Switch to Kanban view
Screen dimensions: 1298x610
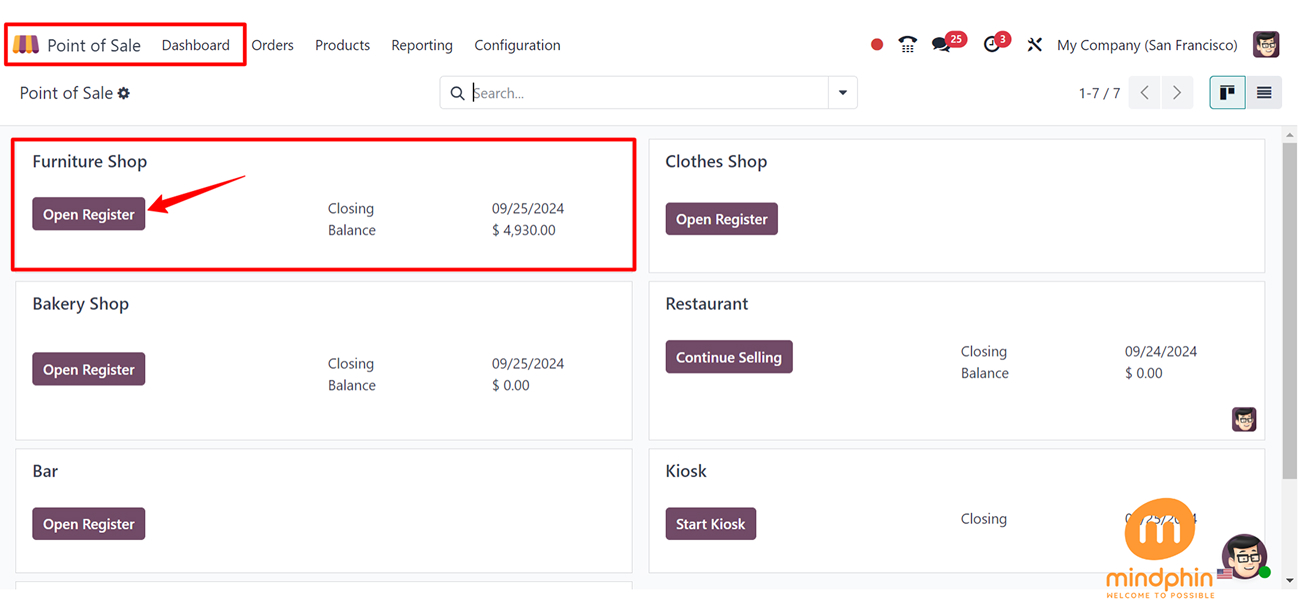[x=1227, y=93]
